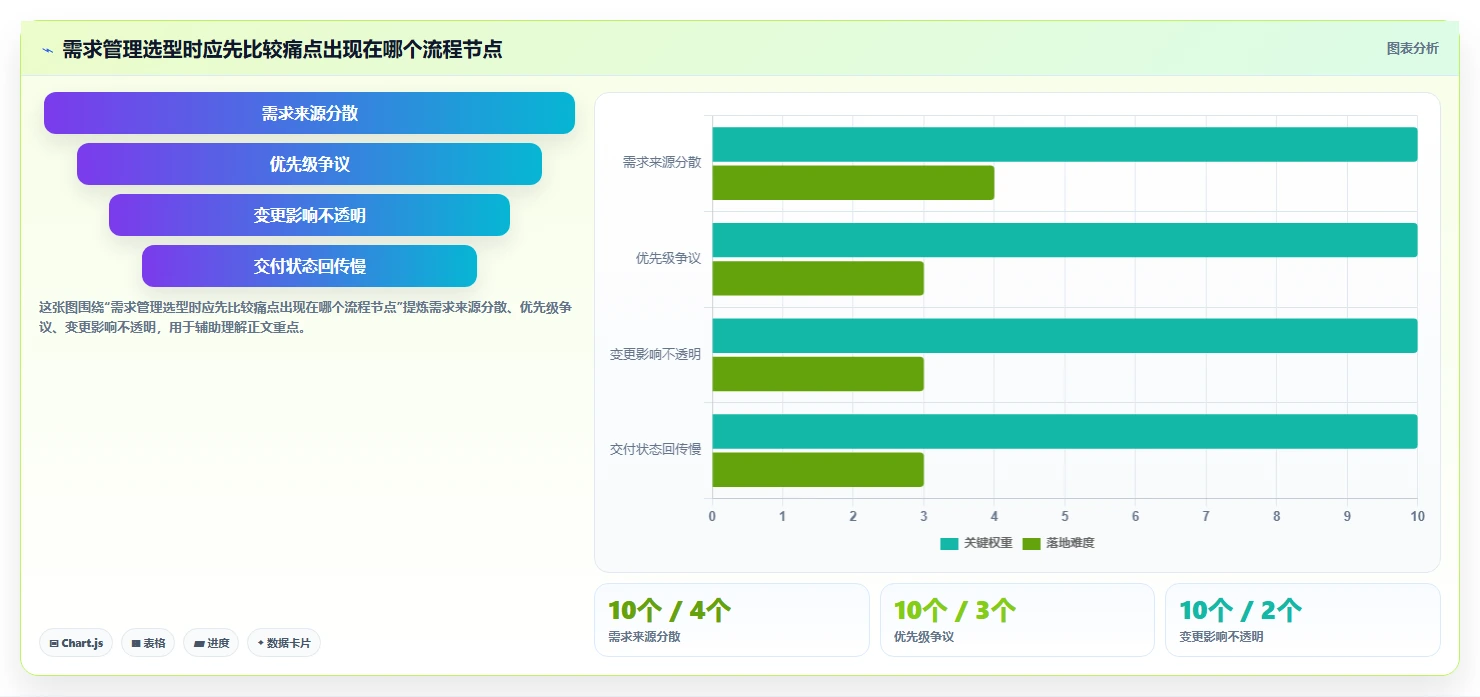Click the 交付状态回传慢 teal 关键权重 bar
This screenshot has height=697, width=1480.
(1064, 431)
